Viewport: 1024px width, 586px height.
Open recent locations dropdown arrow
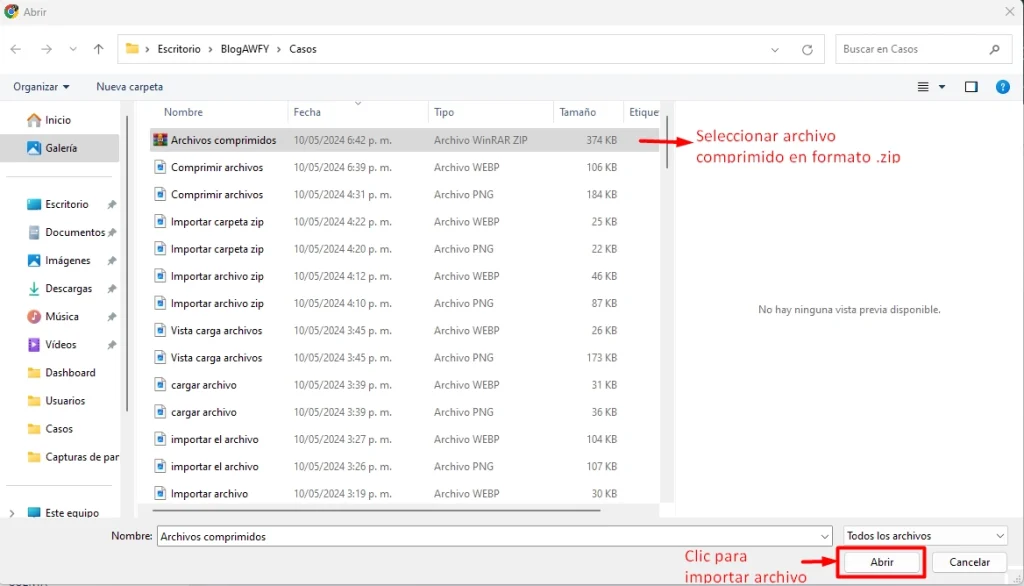click(72, 49)
